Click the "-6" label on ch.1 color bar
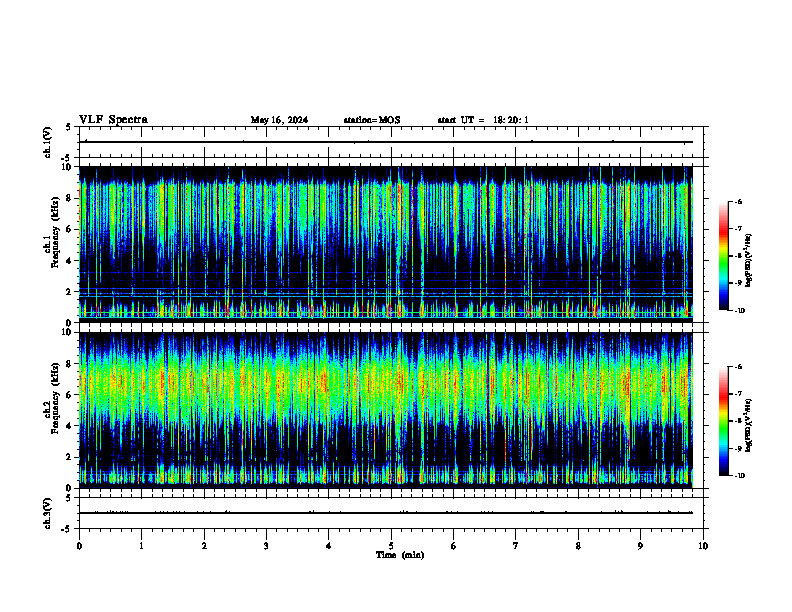The width and height of the screenshot is (792, 612). 738,201
